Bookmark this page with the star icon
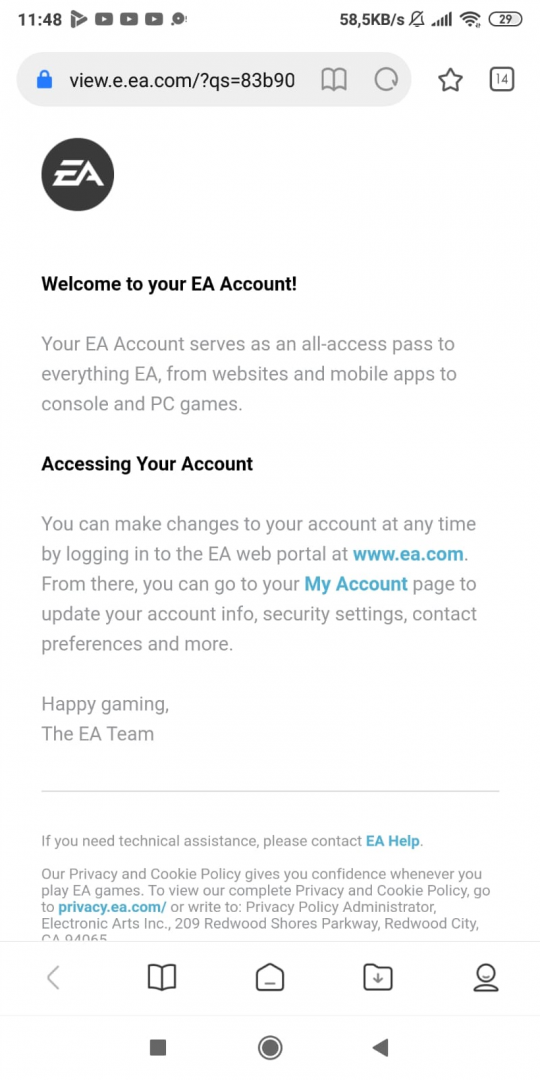 (x=450, y=81)
